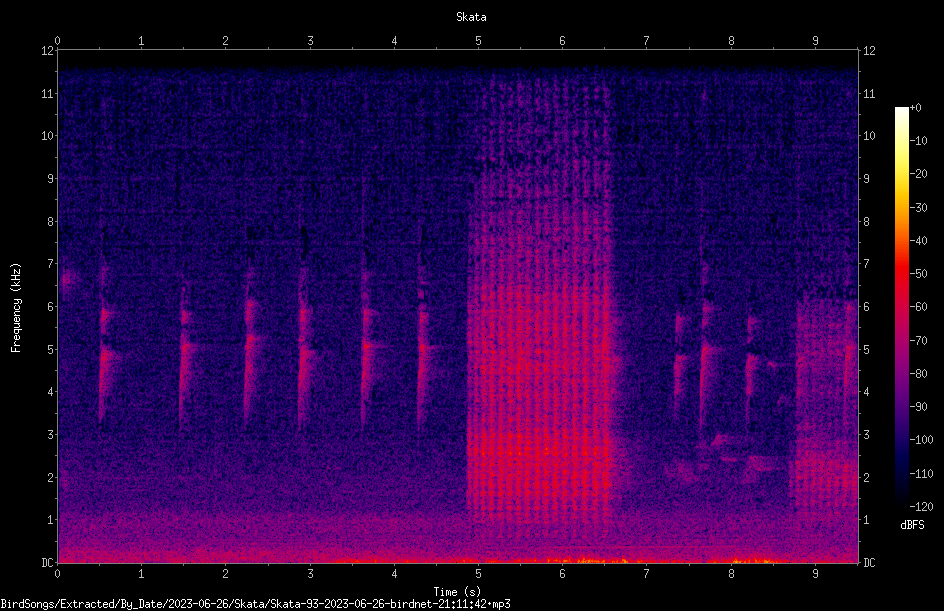
Task: Click the faint 6.5 kHz blip at 0.1 seconds
Action: point(67,280)
